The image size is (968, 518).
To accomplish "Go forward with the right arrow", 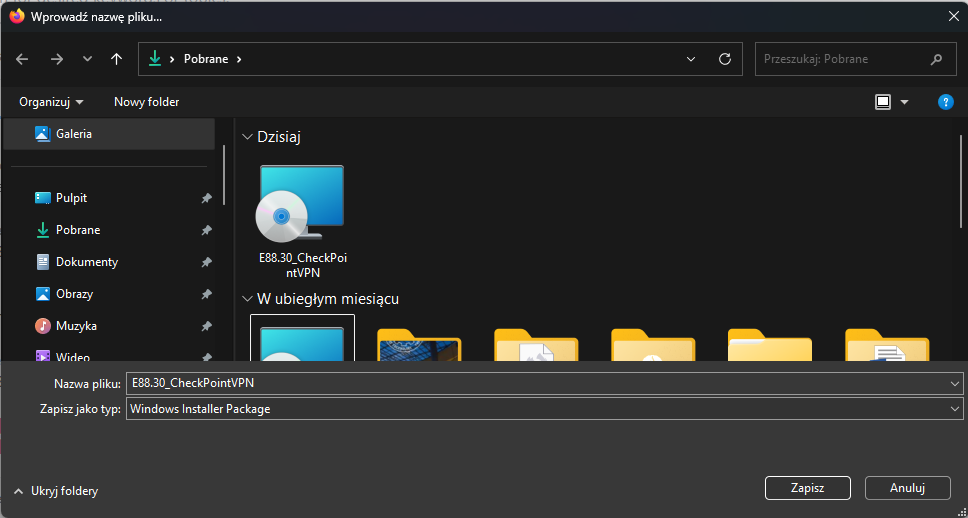I will coord(57,59).
